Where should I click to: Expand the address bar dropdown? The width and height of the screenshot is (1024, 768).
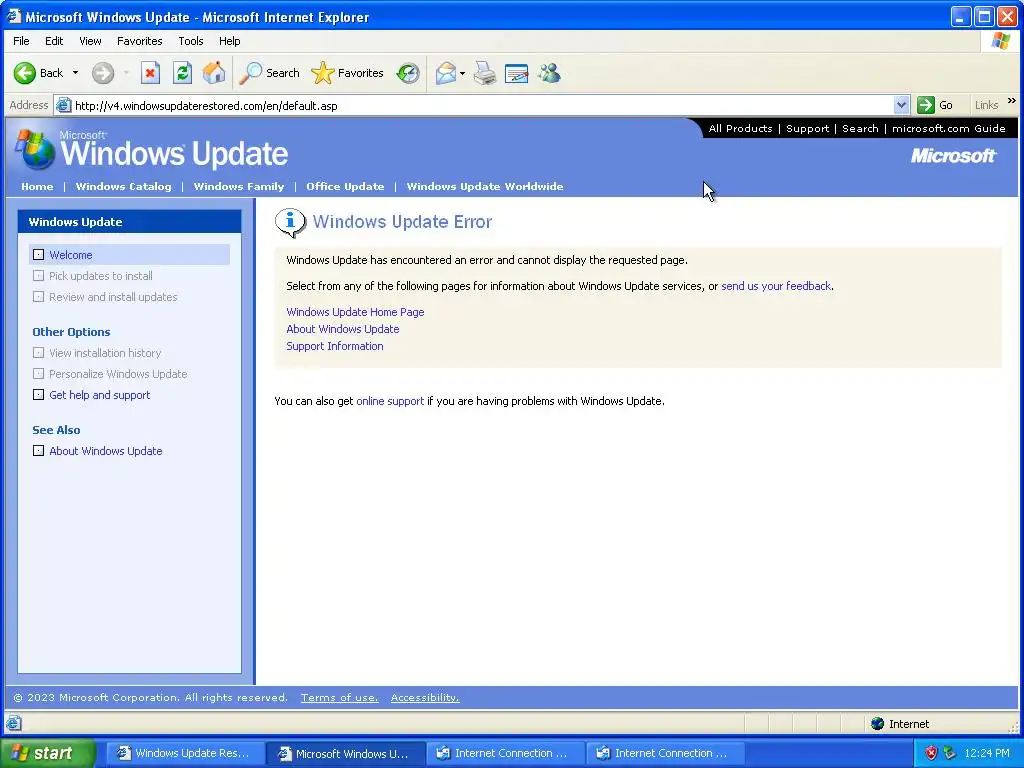[901, 105]
